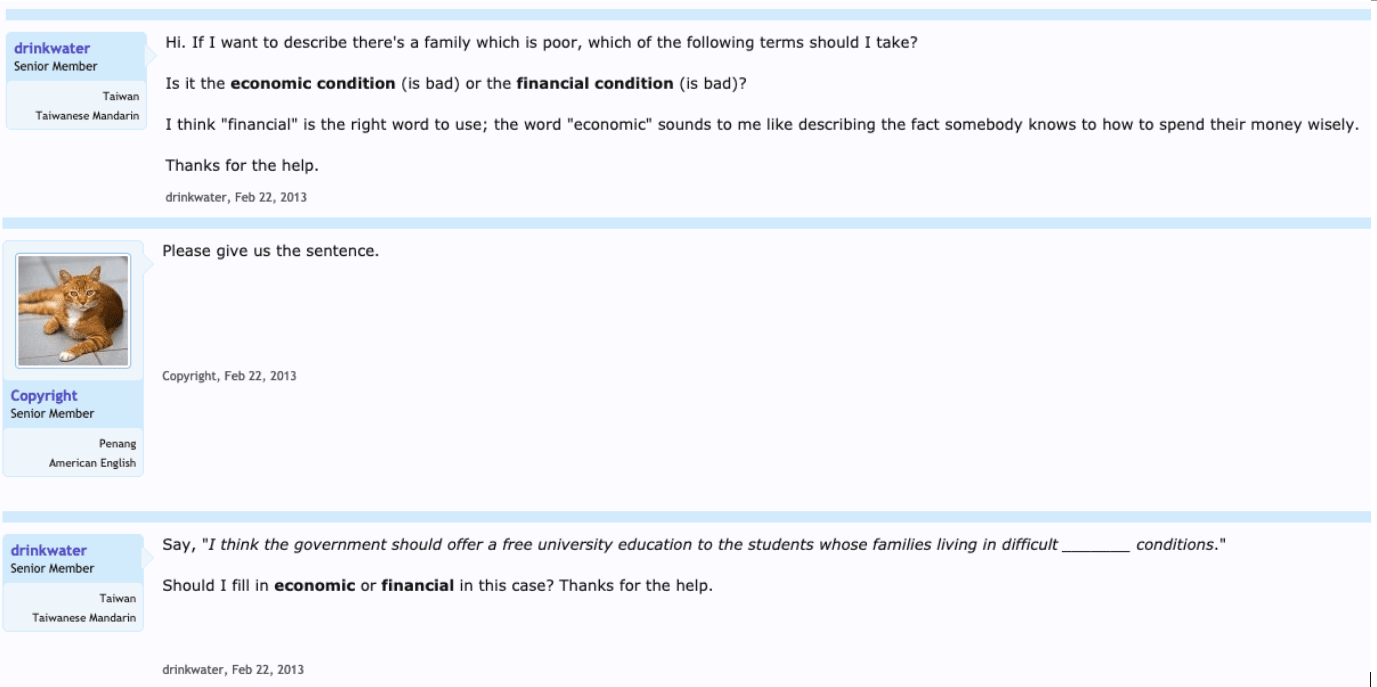Screen dimensions: 1377x687
Task: Click the "American English" language label
Action: [92, 463]
